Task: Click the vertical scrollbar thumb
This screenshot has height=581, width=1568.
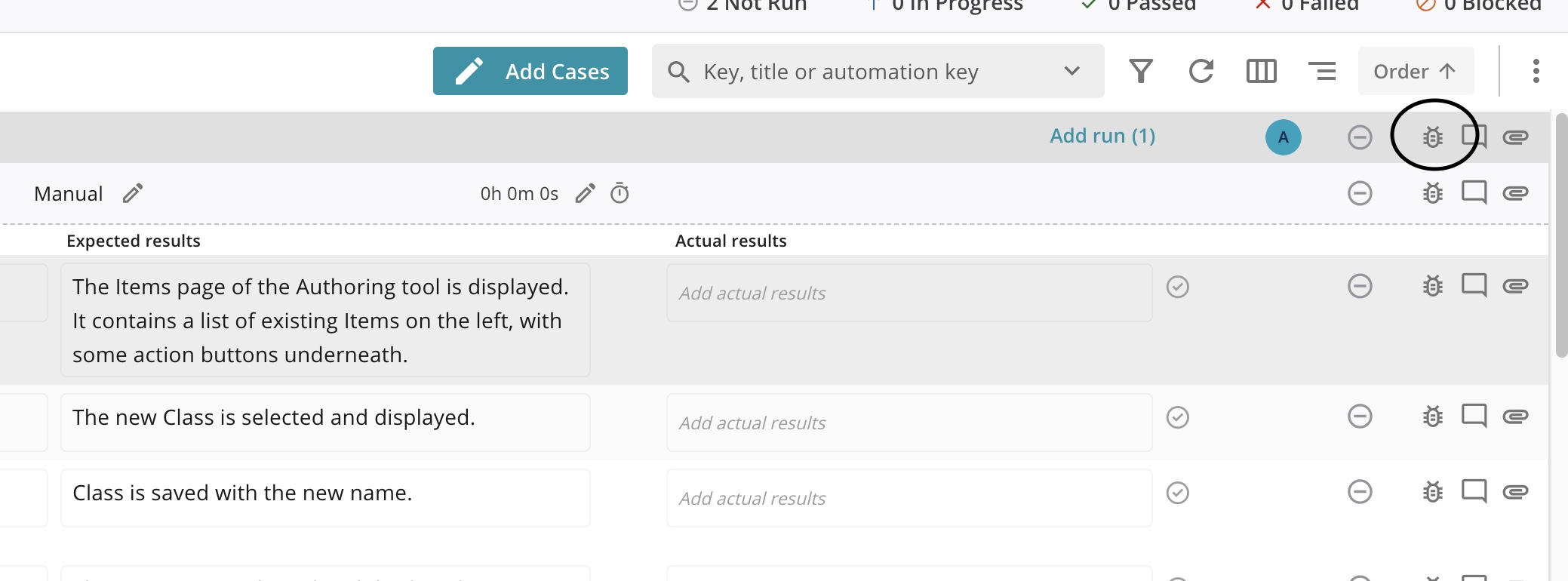Action: 1561,234
